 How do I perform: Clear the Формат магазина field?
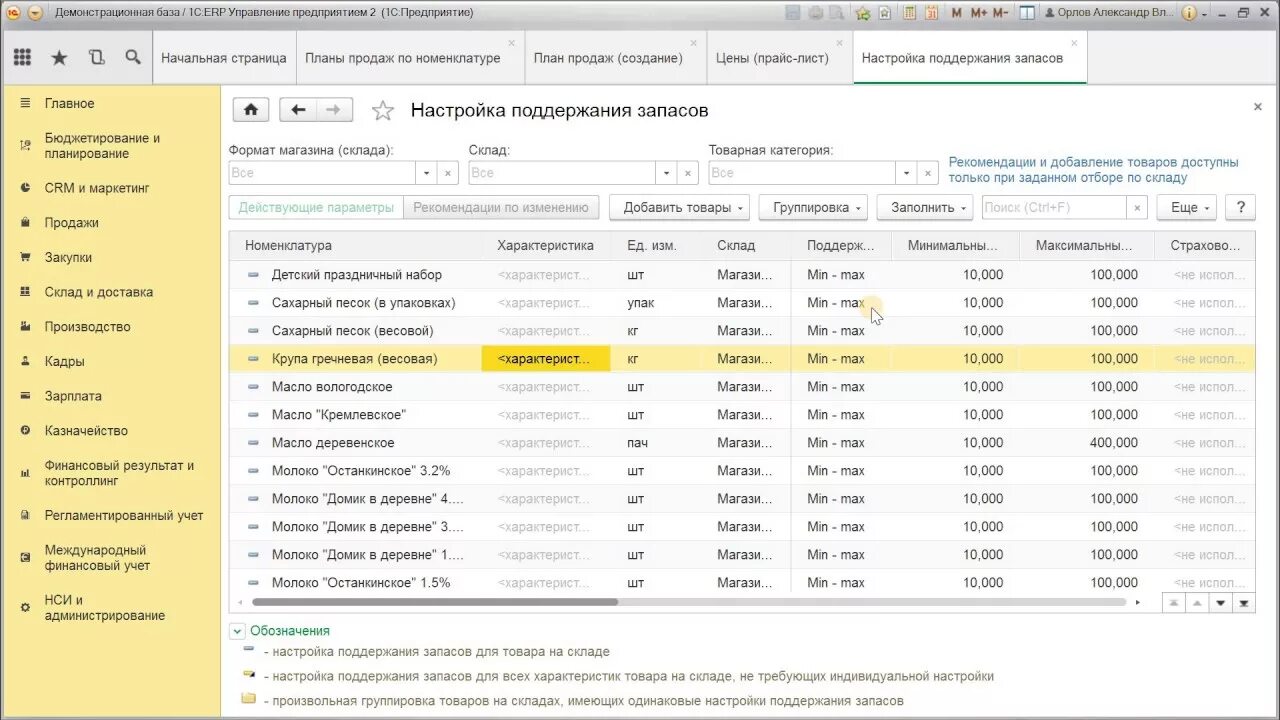click(x=448, y=173)
